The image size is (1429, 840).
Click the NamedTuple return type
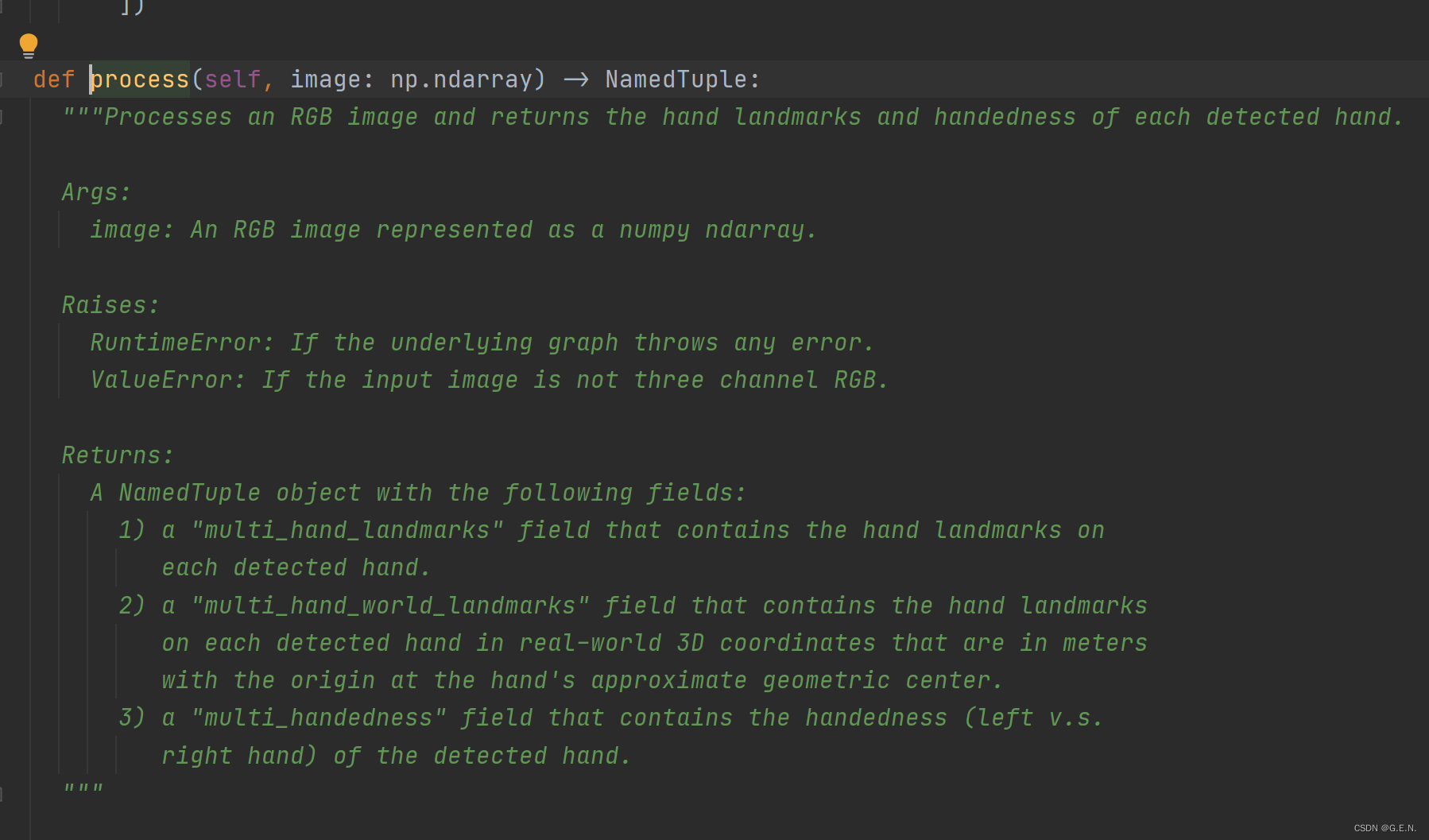tap(676, 79)
